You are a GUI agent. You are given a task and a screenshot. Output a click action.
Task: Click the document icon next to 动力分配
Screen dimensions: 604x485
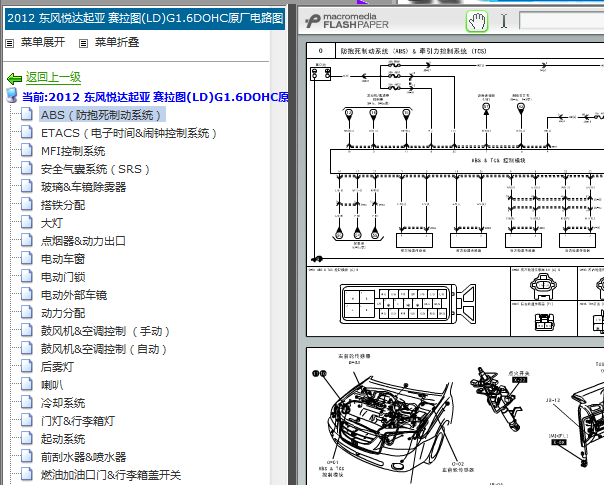pyautogui.click(x=27, y=312)
